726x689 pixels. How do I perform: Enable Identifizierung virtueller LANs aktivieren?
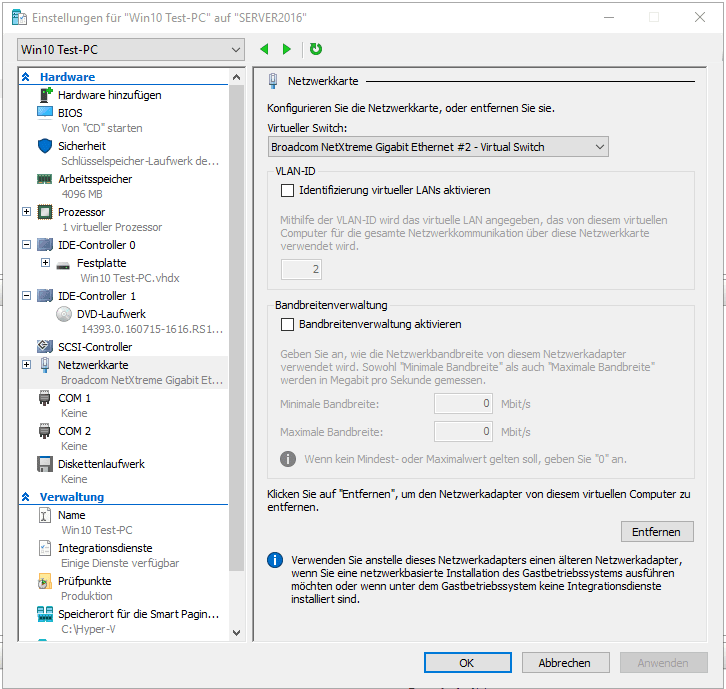tap(288, 190)
